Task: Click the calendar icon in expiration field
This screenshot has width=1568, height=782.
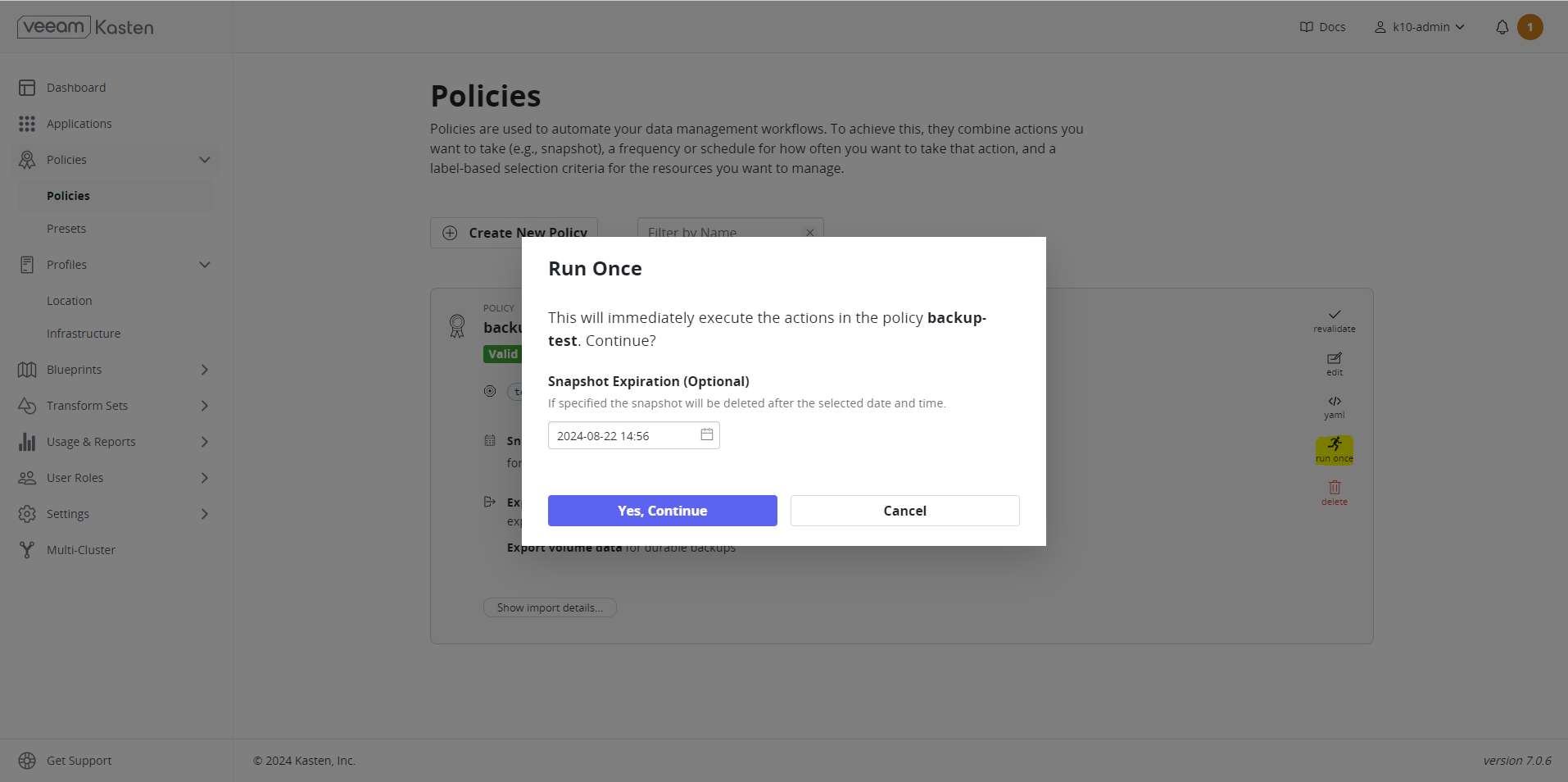Action: 706,434
